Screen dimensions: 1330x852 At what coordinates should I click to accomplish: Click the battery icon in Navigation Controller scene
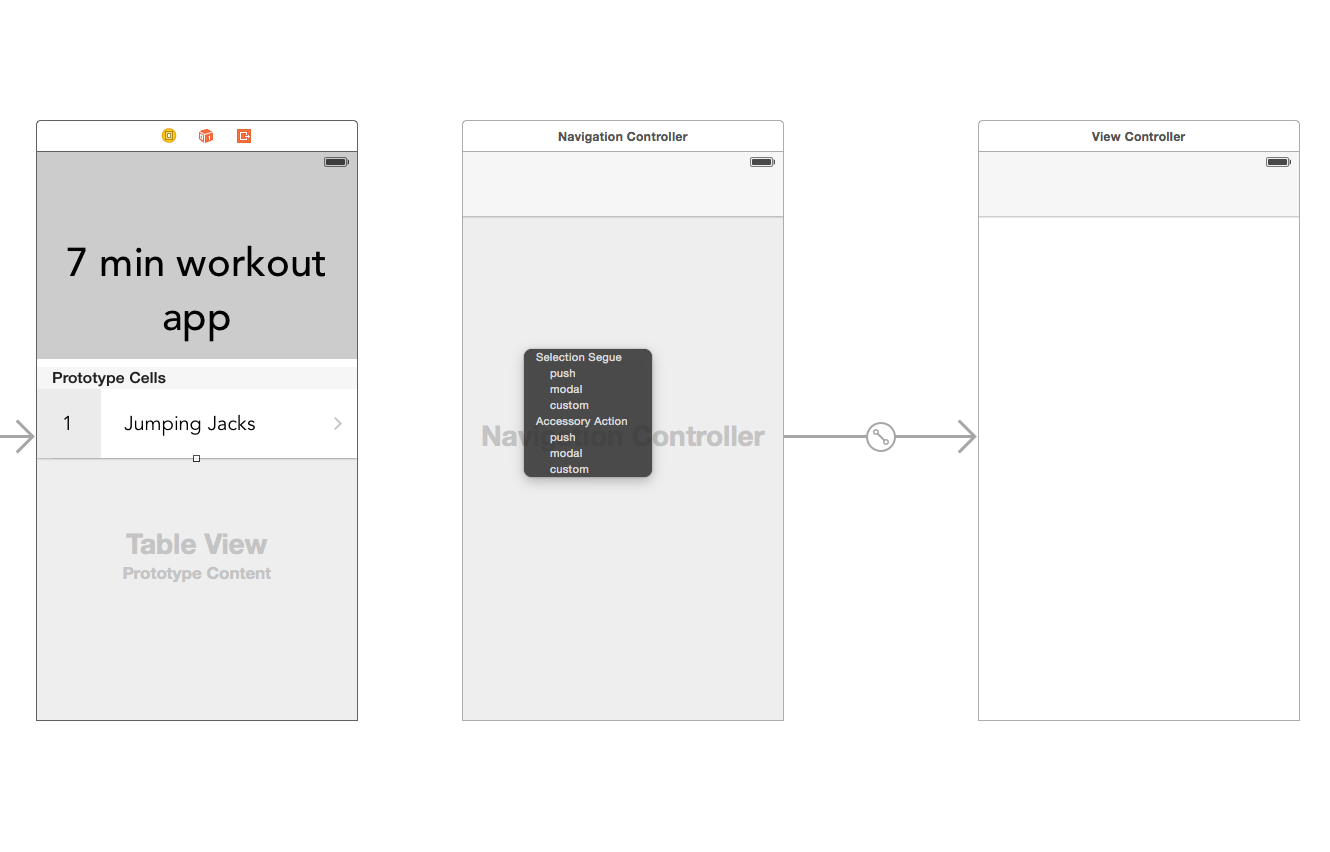point(762,162)
